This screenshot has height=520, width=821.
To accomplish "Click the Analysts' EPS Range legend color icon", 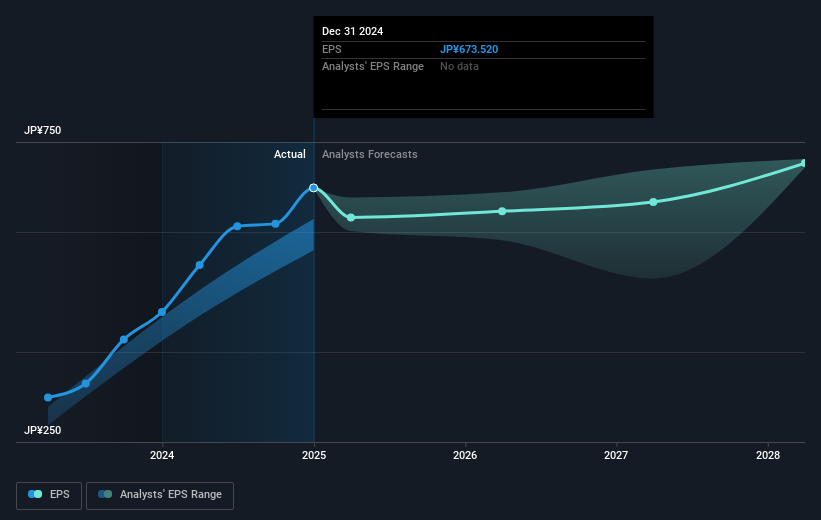I will pyautogui.click(x=105, y=494).
